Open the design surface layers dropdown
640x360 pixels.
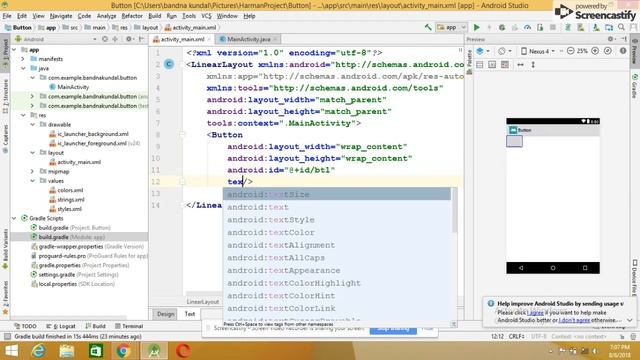[483, 51]
